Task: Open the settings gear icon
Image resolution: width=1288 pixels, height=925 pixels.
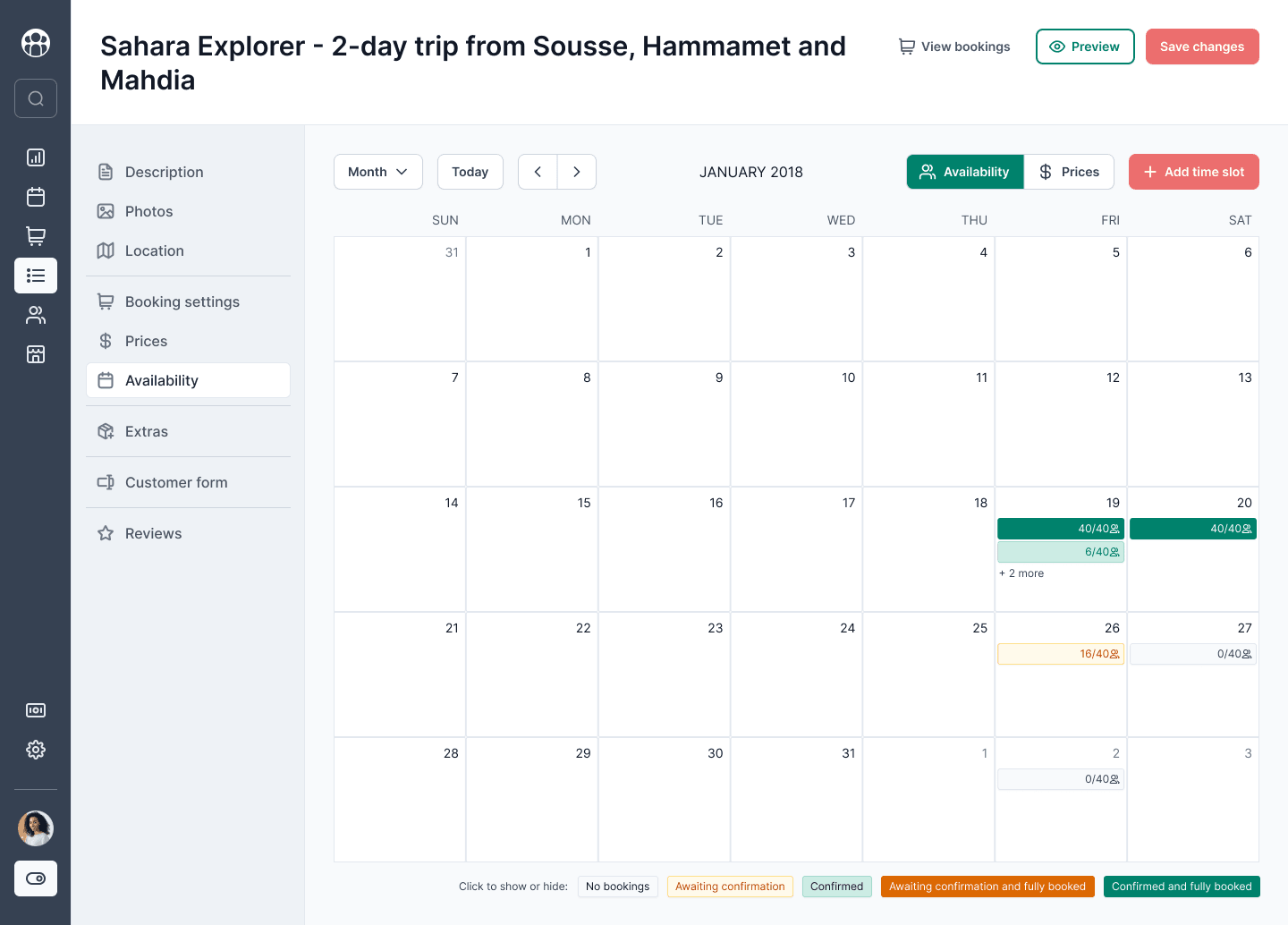Action: (x=36, y=750)
